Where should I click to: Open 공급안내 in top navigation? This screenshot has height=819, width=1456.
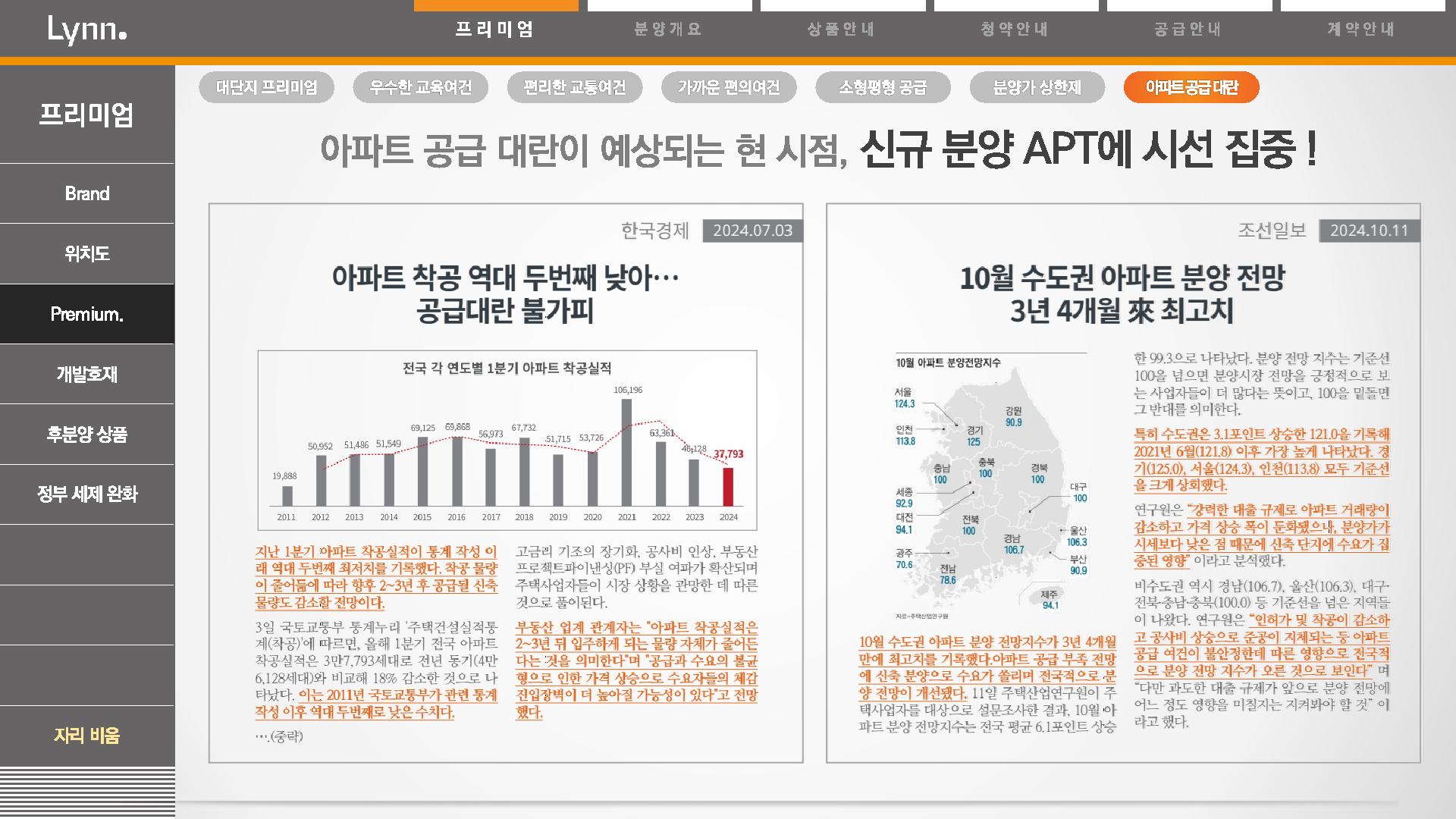click(x=1188, y=30)
